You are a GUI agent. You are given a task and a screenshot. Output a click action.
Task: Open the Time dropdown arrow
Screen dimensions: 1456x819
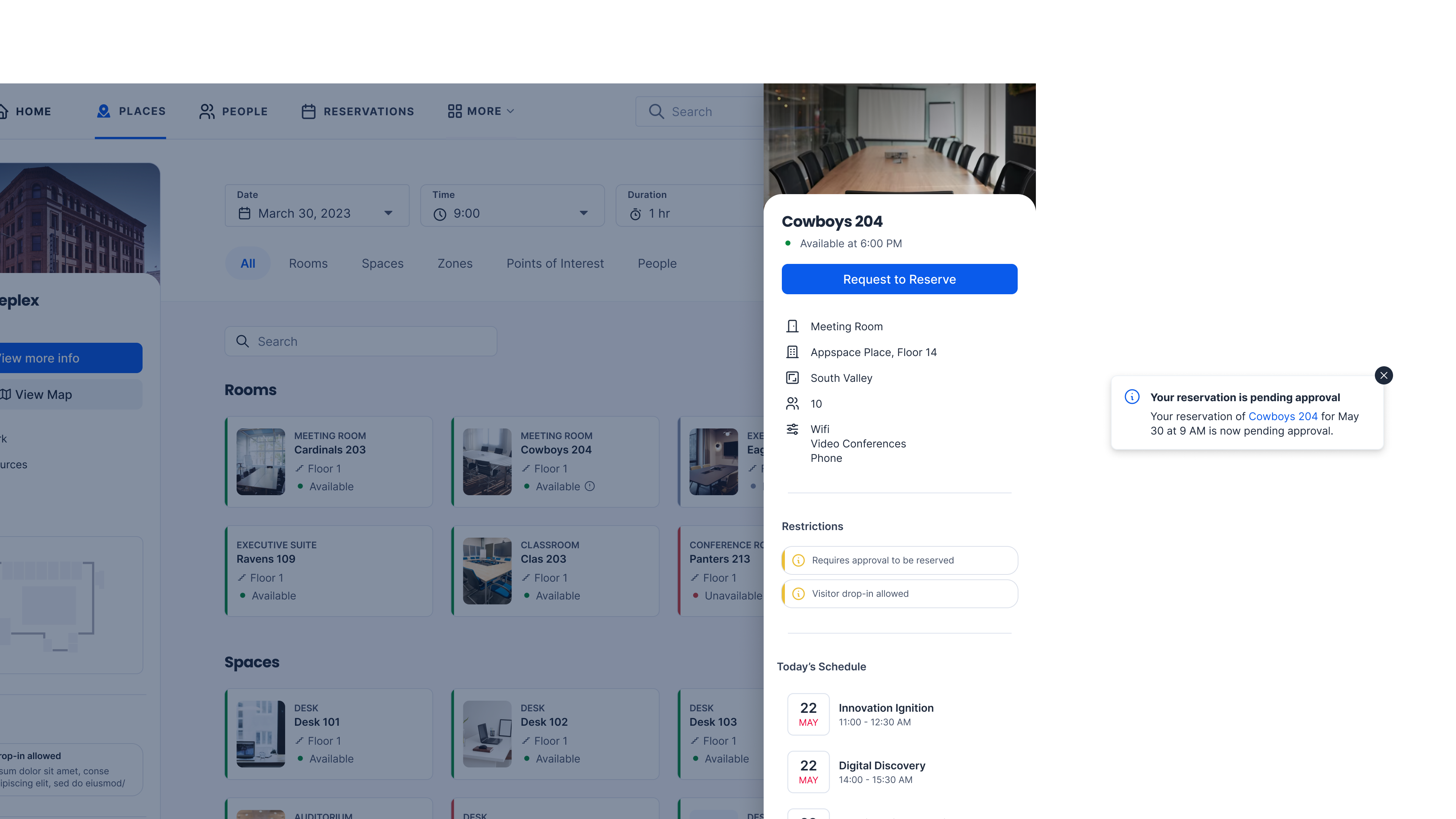(x=584, y=213)
